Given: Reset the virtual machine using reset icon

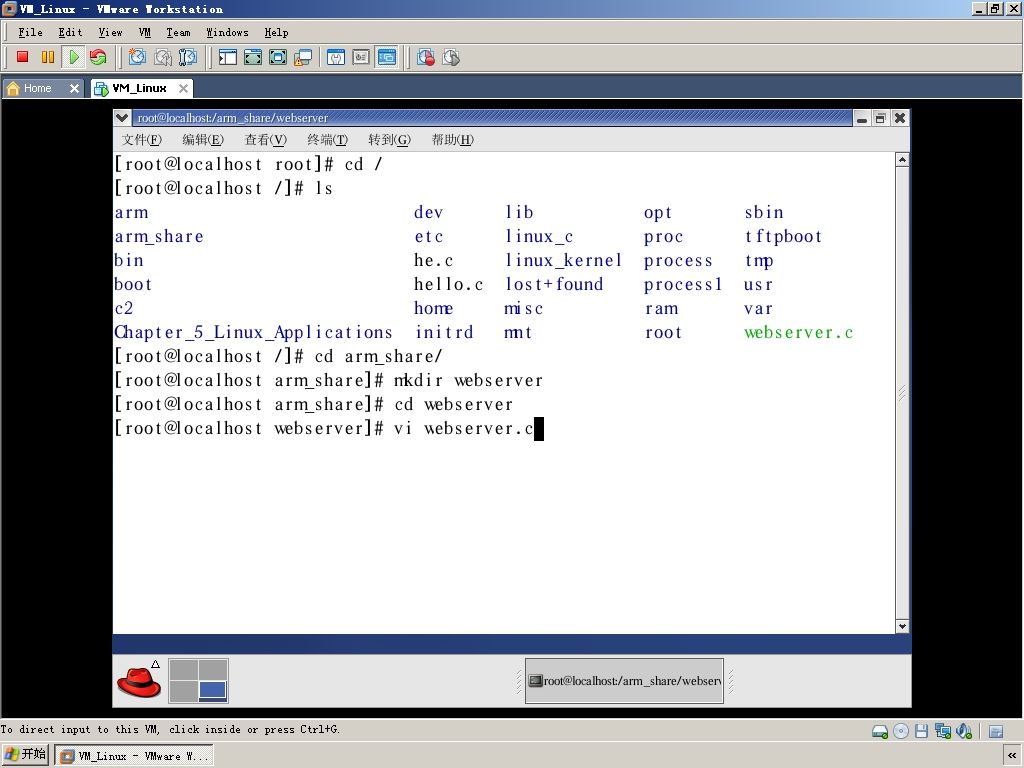Looking at the screenshot, I should [98, 57].
